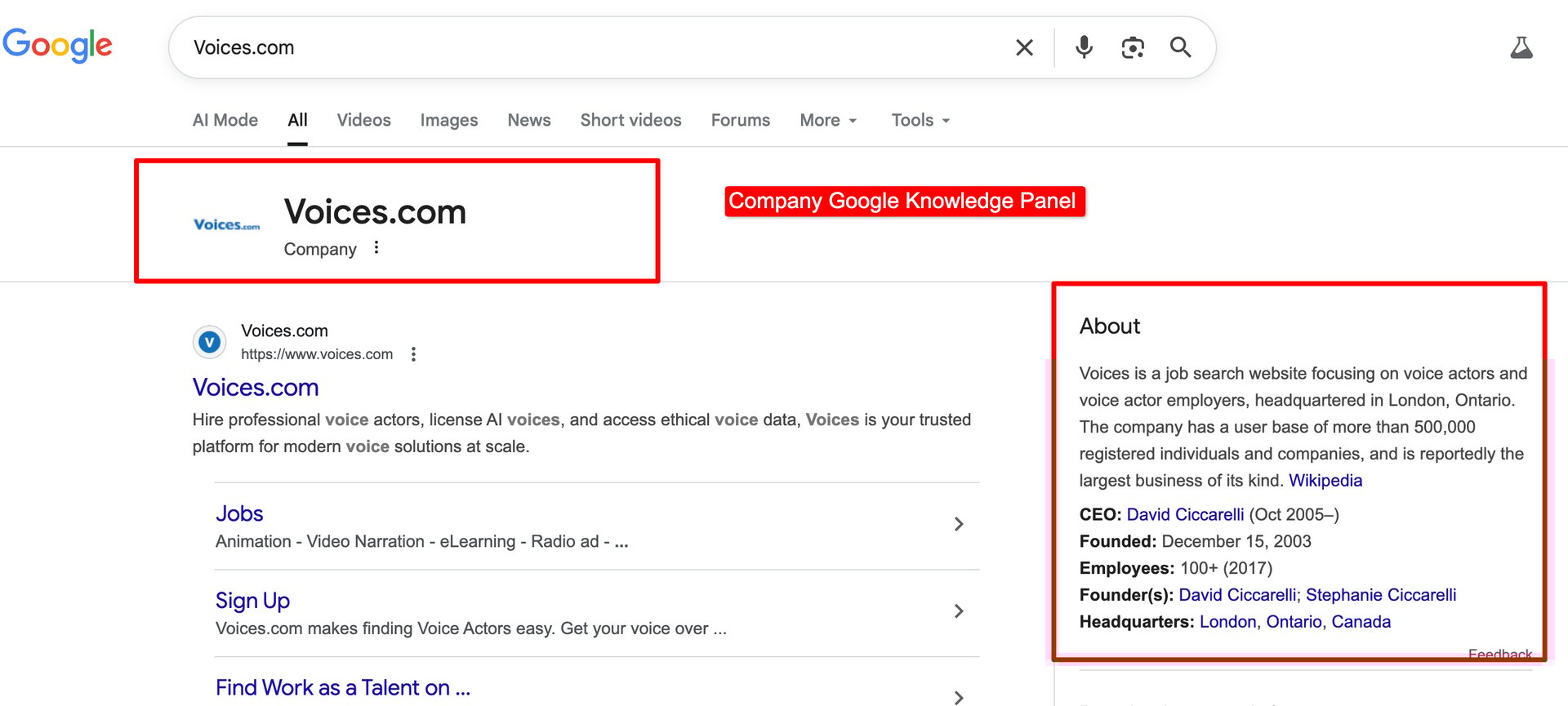Switch to the Images tab

449,120
